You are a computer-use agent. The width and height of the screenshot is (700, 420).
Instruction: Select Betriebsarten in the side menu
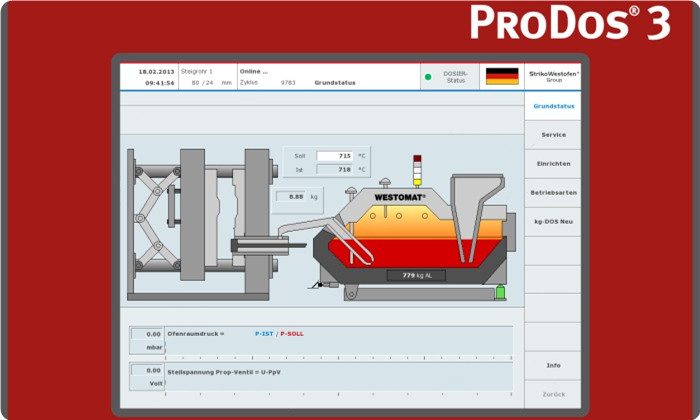tap(553, 192)
